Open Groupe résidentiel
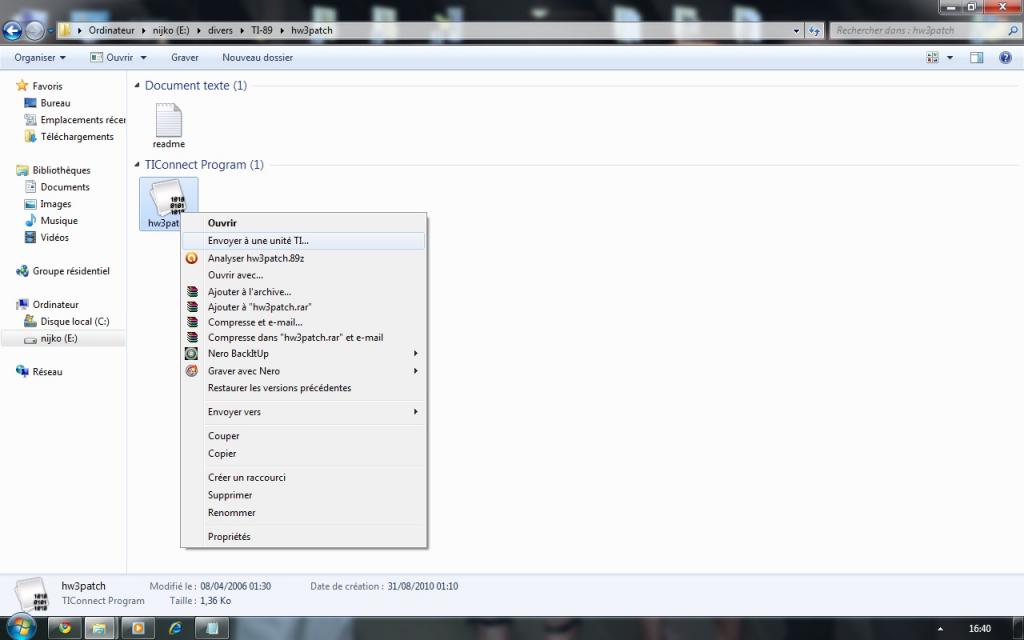Screen dimensions: 1024x640 pyautogui.click(x=63, y=271)
